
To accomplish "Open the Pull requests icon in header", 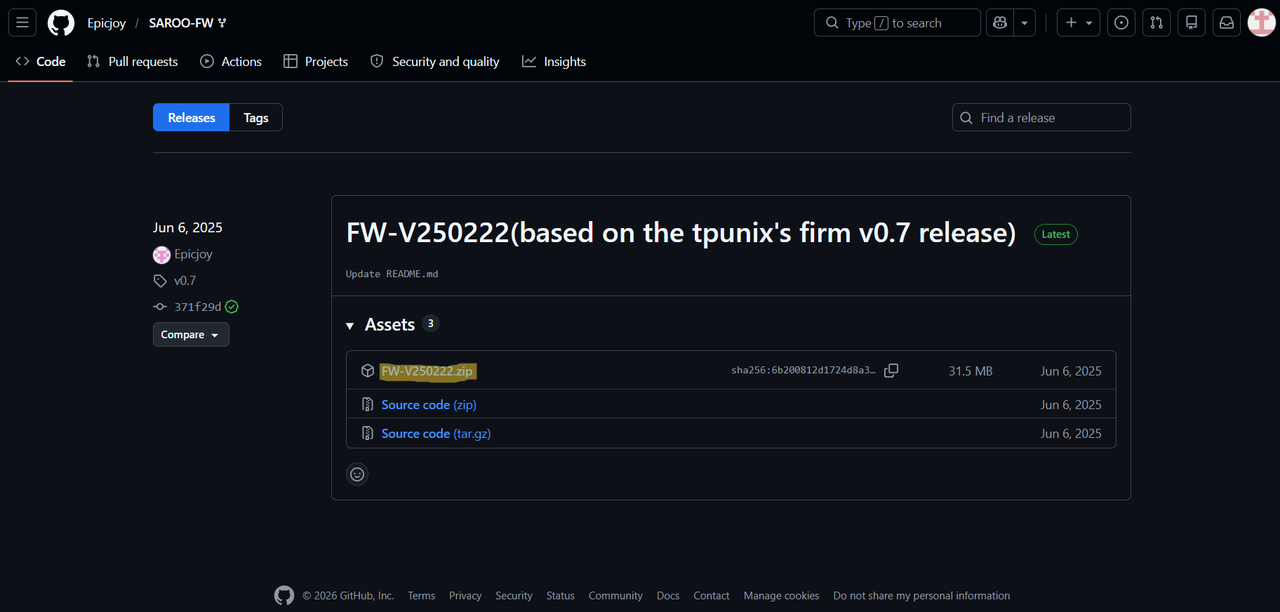I will tap(1157, 22).
